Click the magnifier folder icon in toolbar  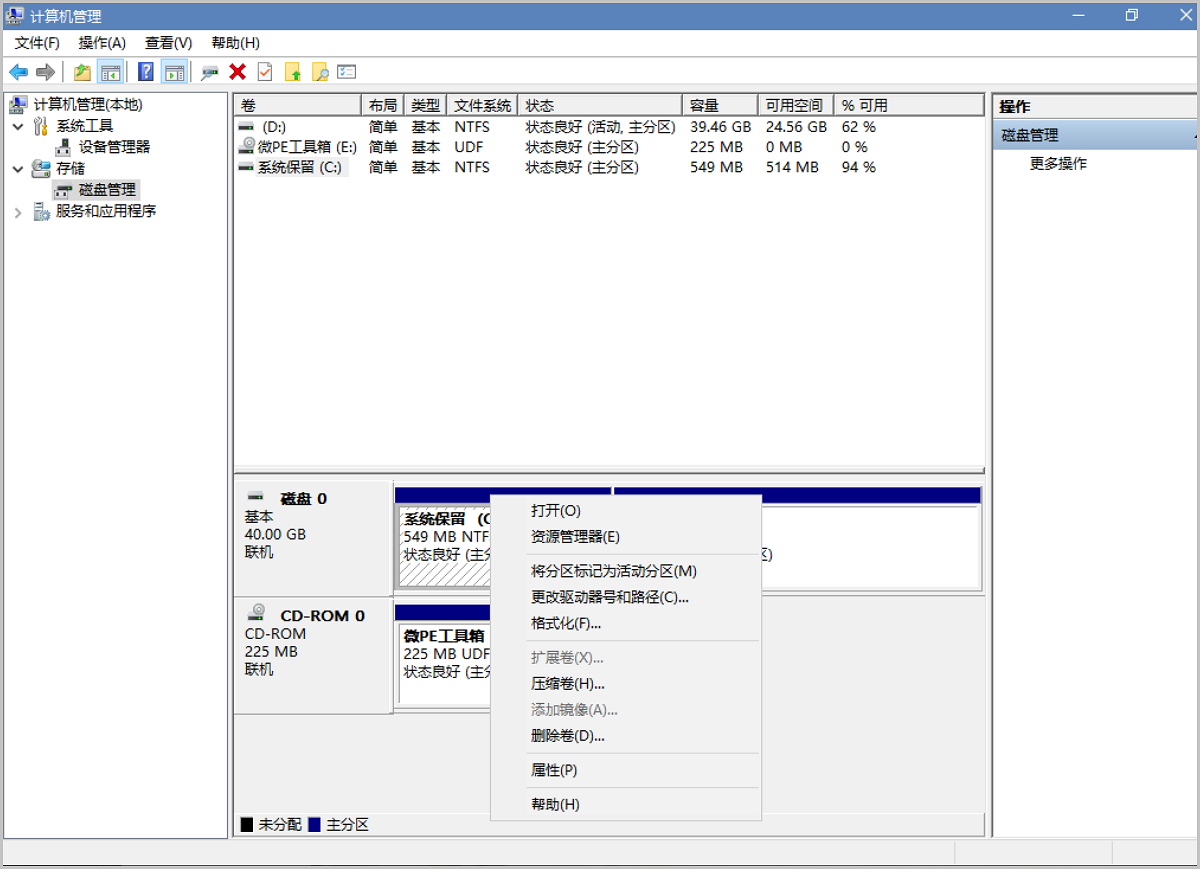(x=320, y=72)
